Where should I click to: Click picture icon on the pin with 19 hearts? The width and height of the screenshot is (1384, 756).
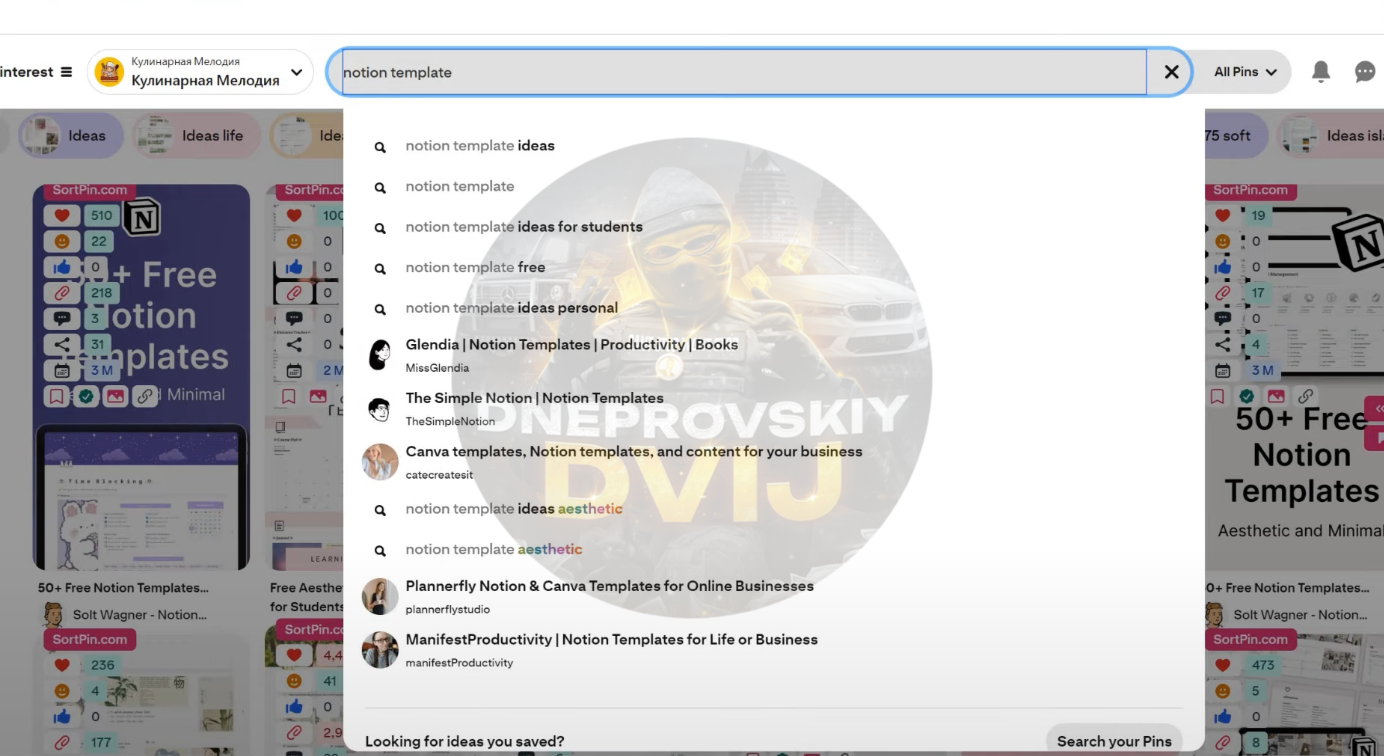click(x=1277, y=396)
